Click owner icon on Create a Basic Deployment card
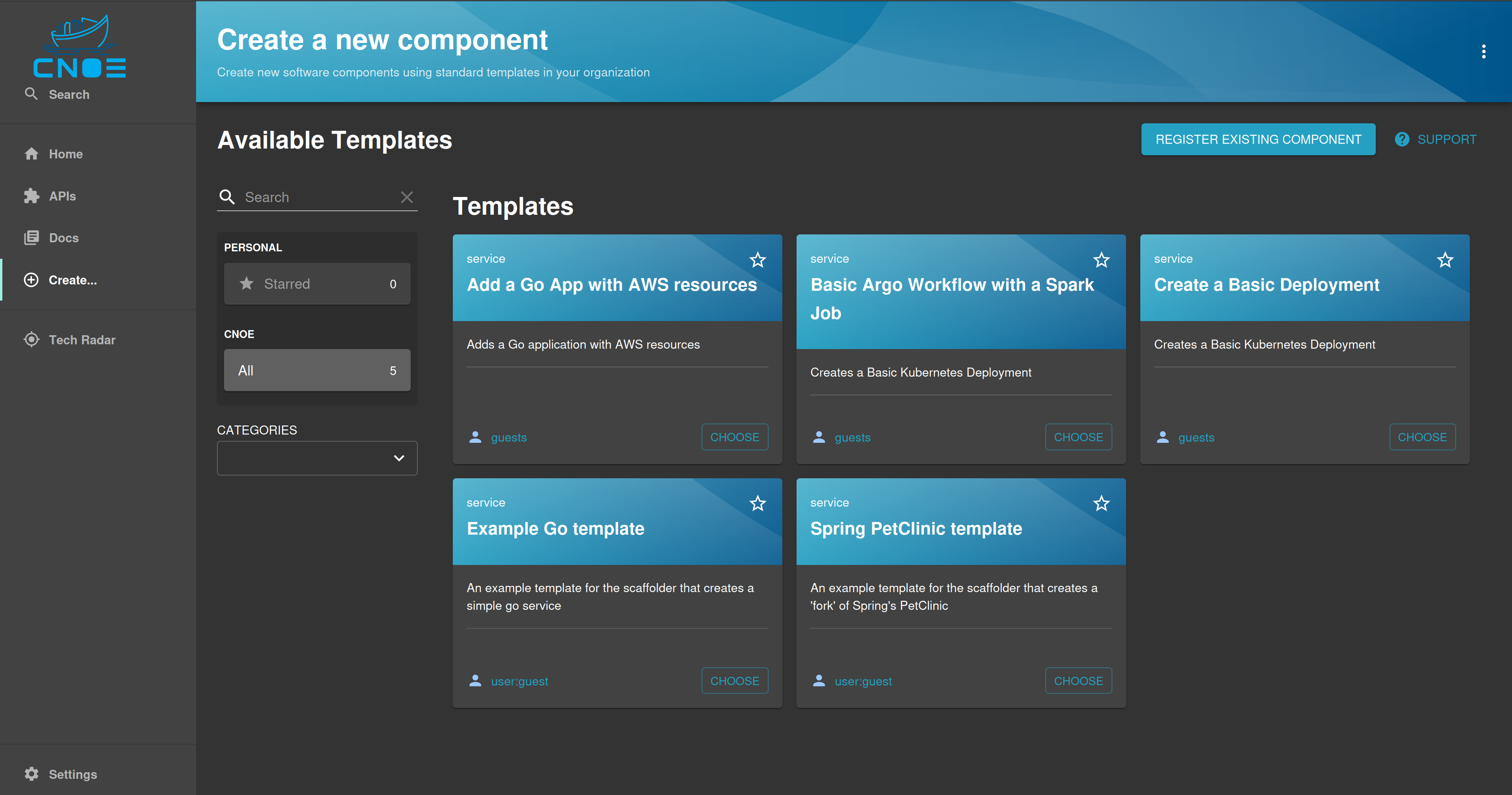This screenshot has width=1512, height=795. click(1162, 437)
